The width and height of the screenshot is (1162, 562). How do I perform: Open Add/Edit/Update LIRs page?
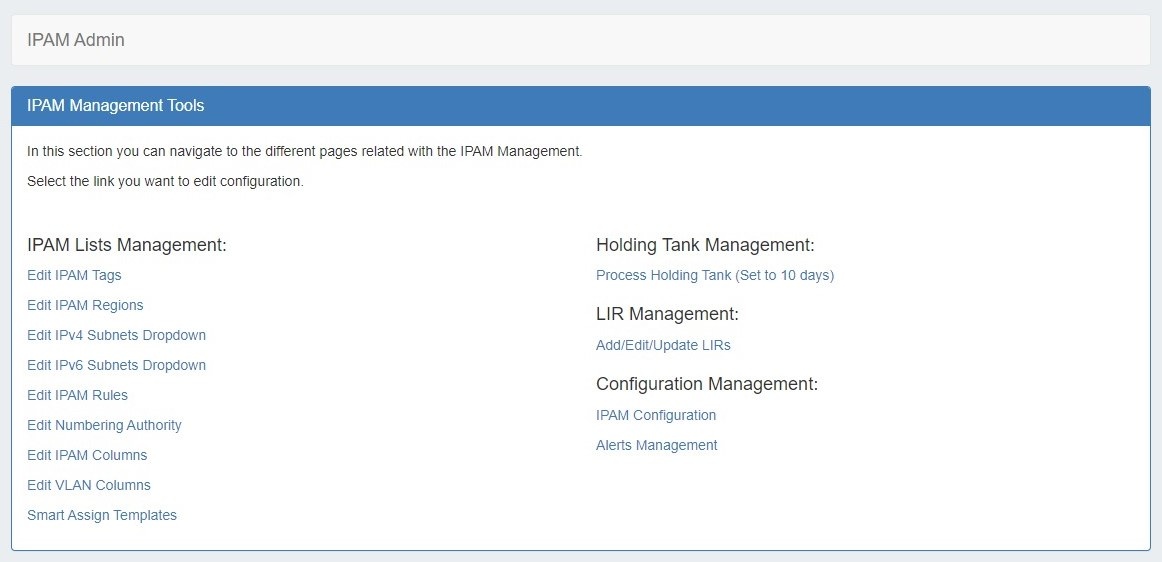(x=663, y=345)
